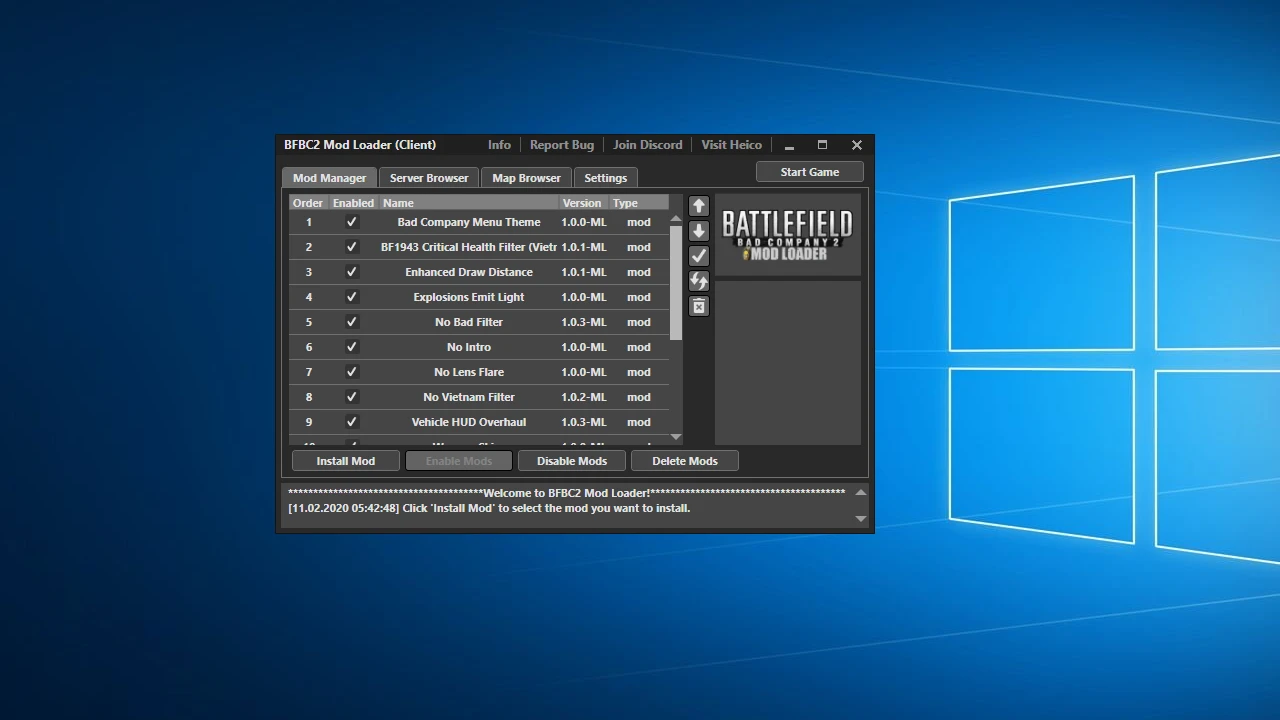Image resolution: width=1280 pixels, height=720 pixels.
Task: Click version "1.0.3-ML" of No Bad Filter
Action: pyautogui.click(x=584, y=322)
